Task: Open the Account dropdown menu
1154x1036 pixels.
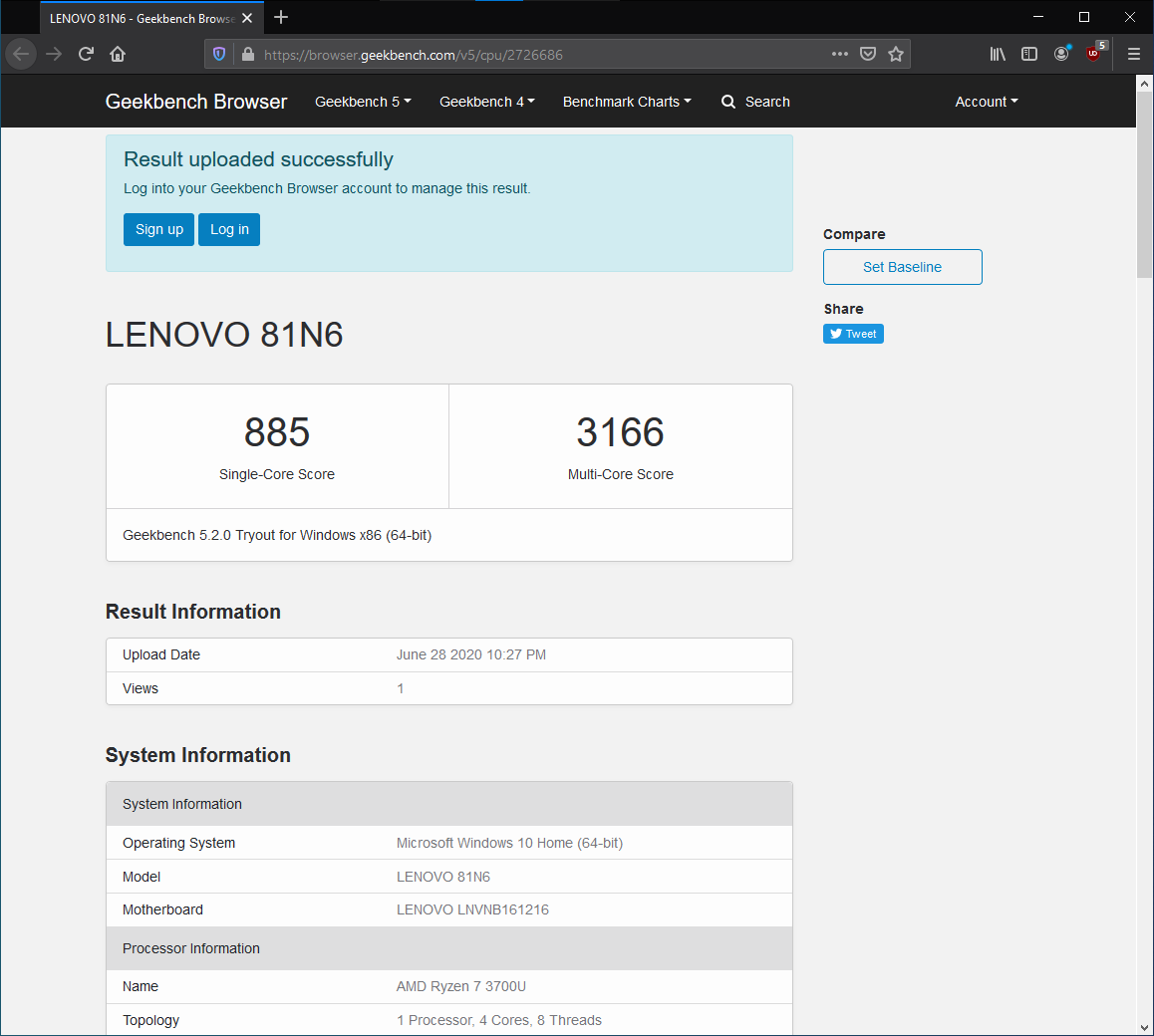Action: pos(986,102)
